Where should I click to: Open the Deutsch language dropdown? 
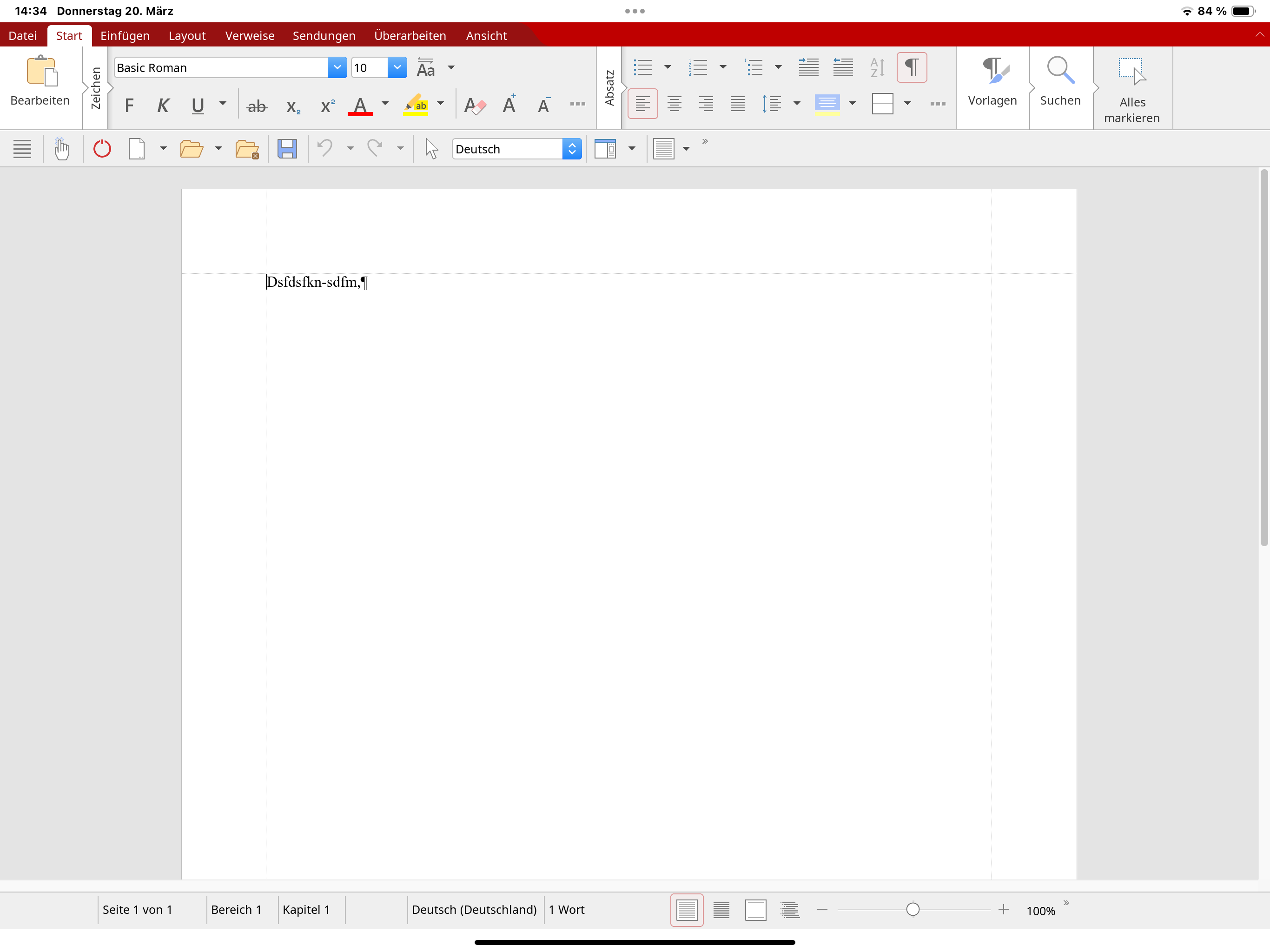coord(517,149)
